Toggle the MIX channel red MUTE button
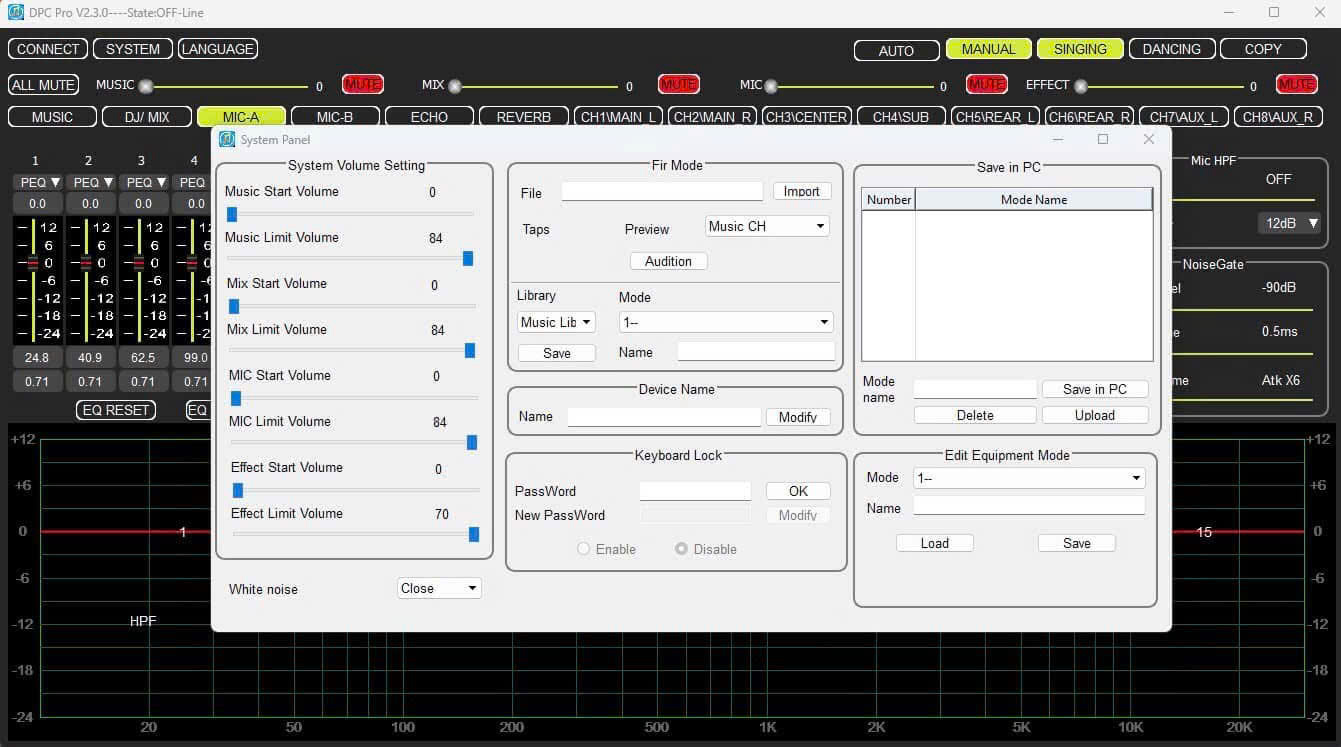Viewport: 1341px width, 747px height. 678,85
